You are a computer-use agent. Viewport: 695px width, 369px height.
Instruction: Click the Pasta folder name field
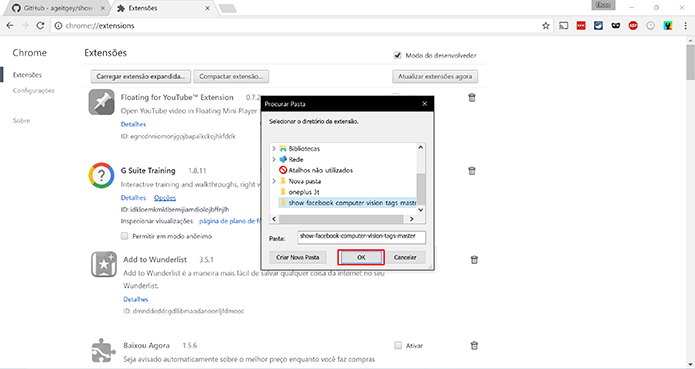(x=361, y=237)
